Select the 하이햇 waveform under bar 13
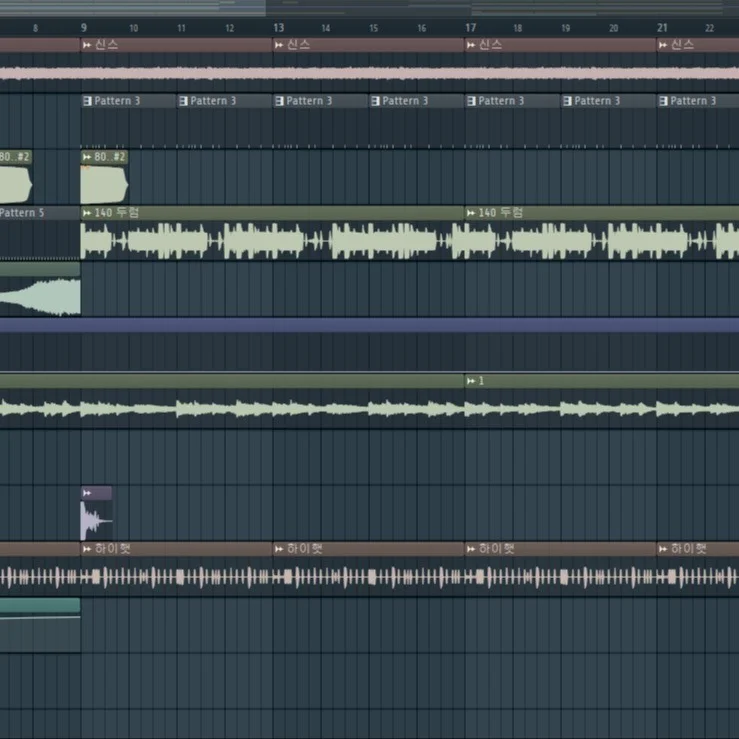The width and height of the screenshot is (739, 739). [x=369, y=577]
